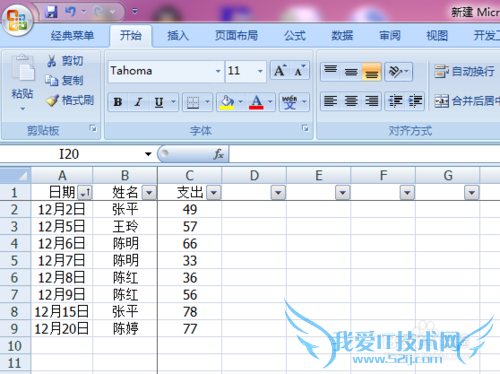
Task: Click the phonetic guide wén icon
Action: (x=289, y=102)
